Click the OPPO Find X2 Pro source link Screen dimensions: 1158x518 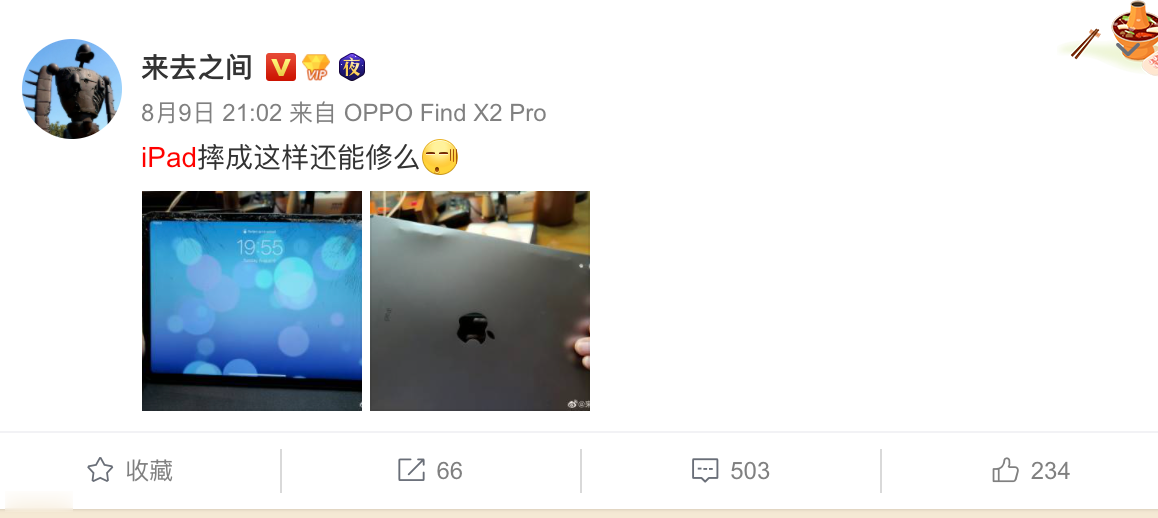click(445, 113)
